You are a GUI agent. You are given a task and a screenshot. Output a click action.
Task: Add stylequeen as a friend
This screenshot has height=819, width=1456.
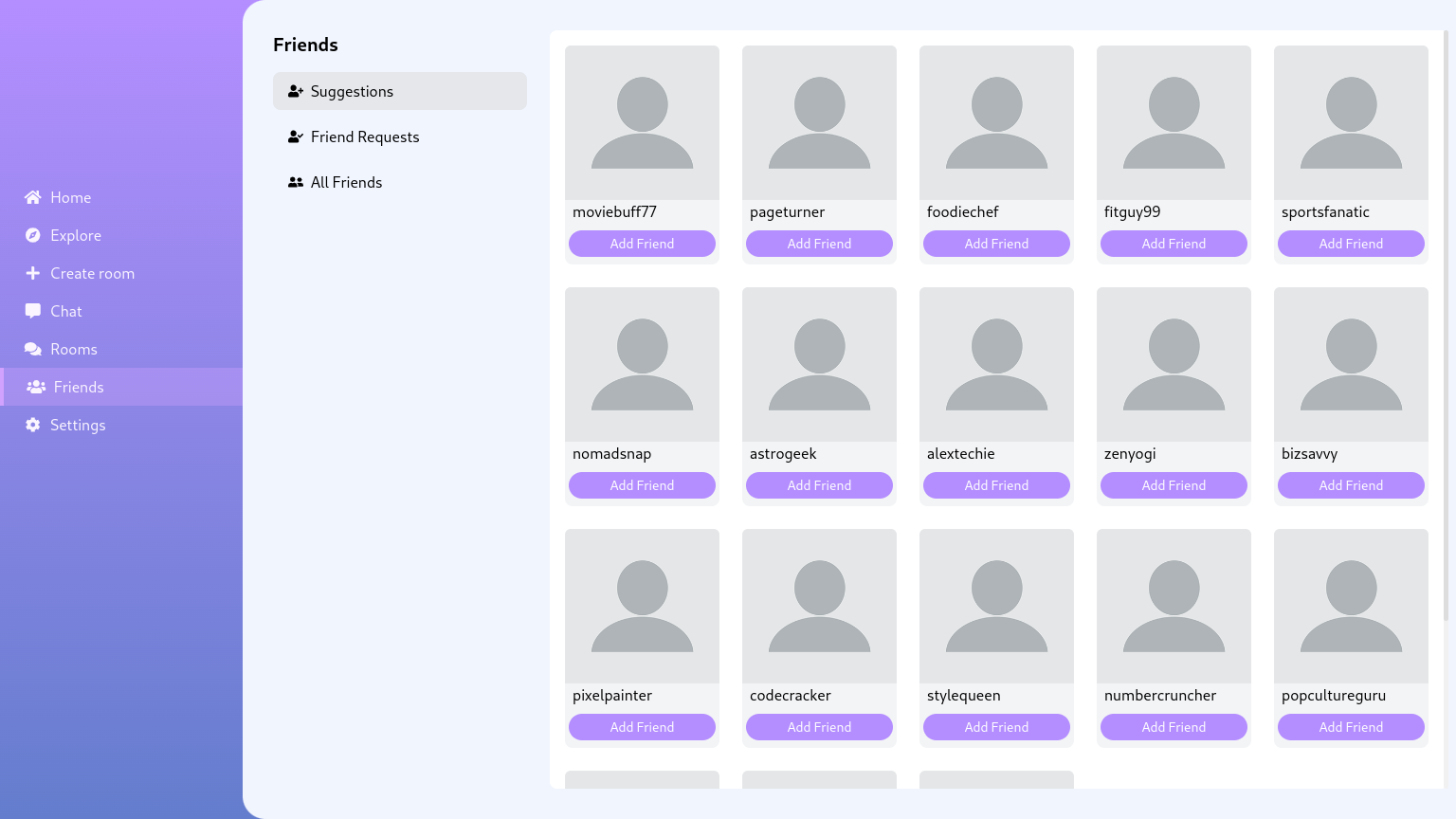pos(996,727)
